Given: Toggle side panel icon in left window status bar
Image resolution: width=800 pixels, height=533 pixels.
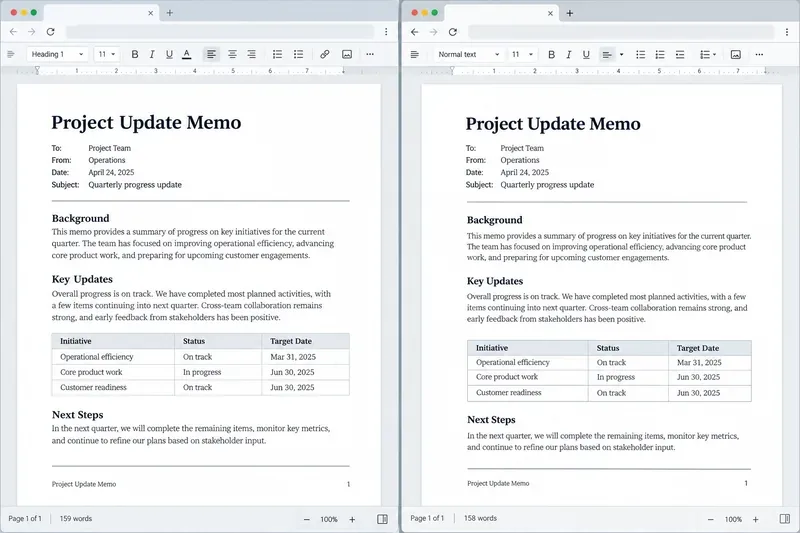Looking at the screenshot, I should click(382, 519).
